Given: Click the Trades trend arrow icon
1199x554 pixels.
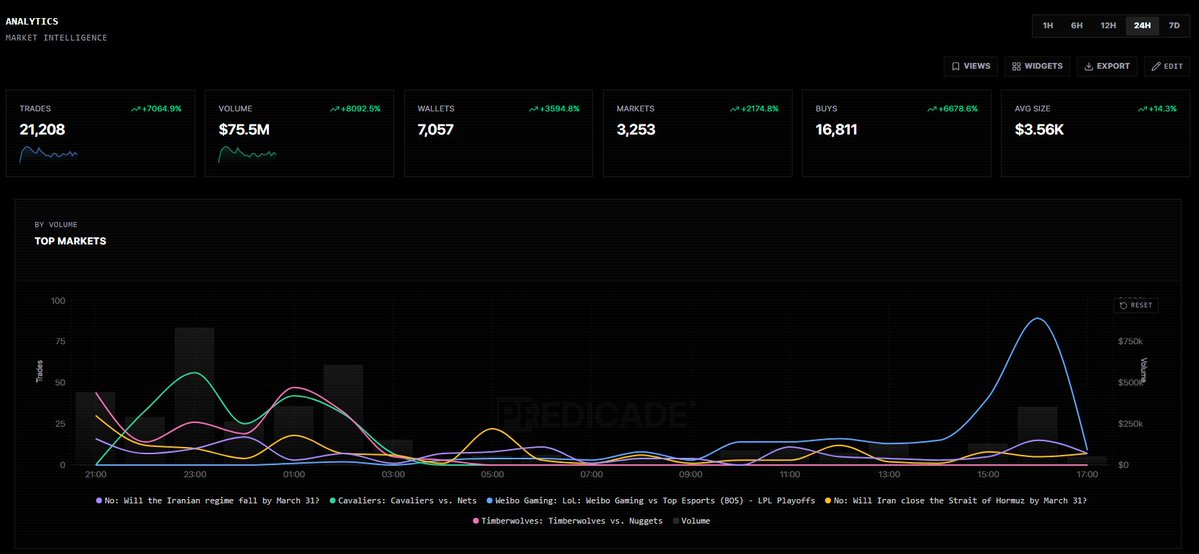Looking at the screenshot, I should pos(135,109).
